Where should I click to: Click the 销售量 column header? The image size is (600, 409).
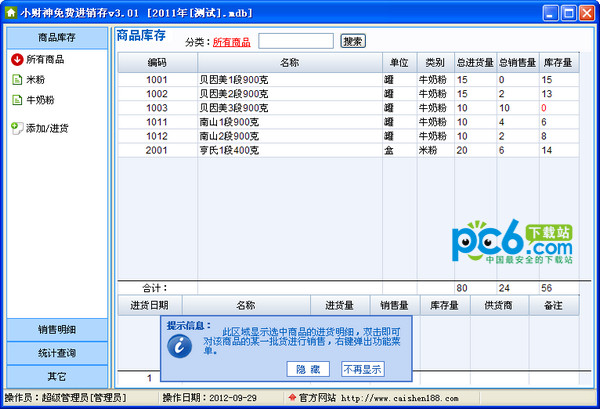coord(395,305)
